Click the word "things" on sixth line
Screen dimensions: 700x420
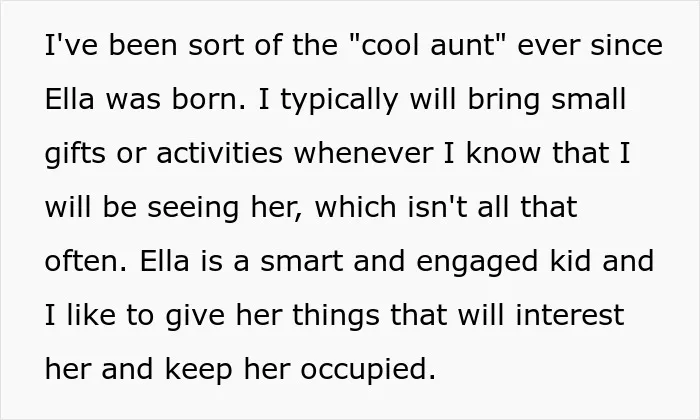[336, 317]
